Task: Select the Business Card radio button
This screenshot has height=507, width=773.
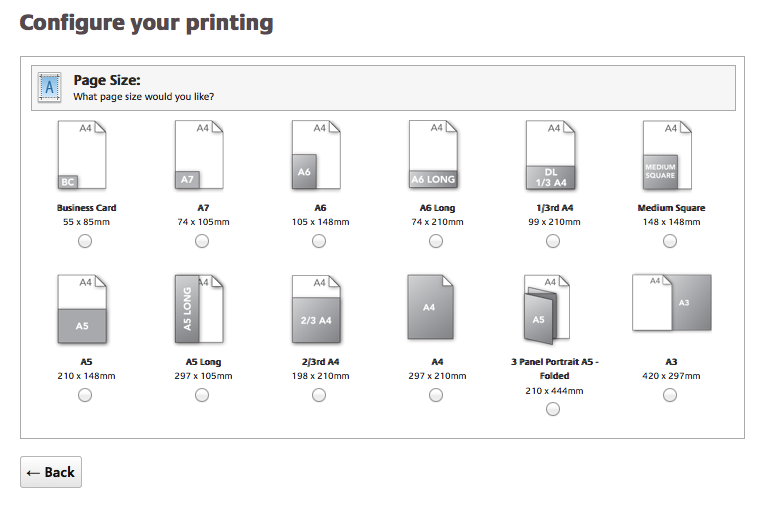Action: tap(85, 241)
